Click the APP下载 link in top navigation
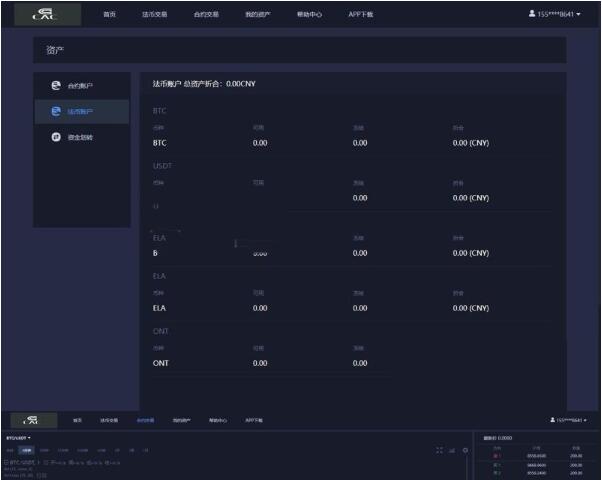This screenshot has width=602, height=480. [x=360, y=15]
